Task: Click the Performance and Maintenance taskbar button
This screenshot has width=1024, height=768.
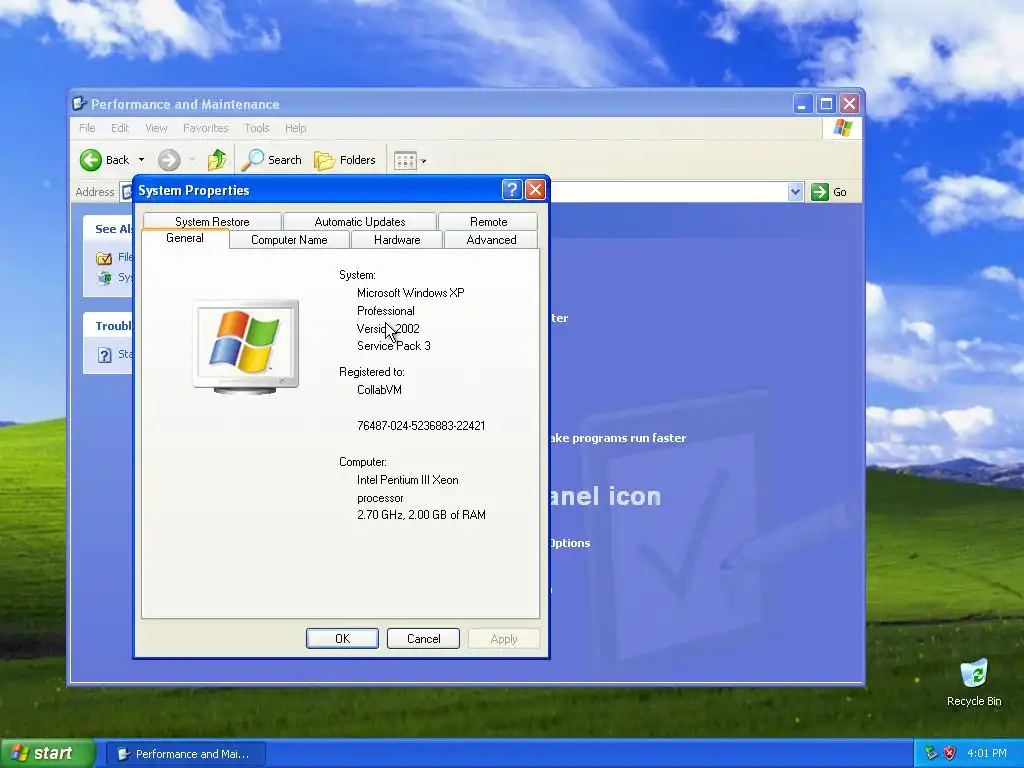Action: click(x=185, y=754)
